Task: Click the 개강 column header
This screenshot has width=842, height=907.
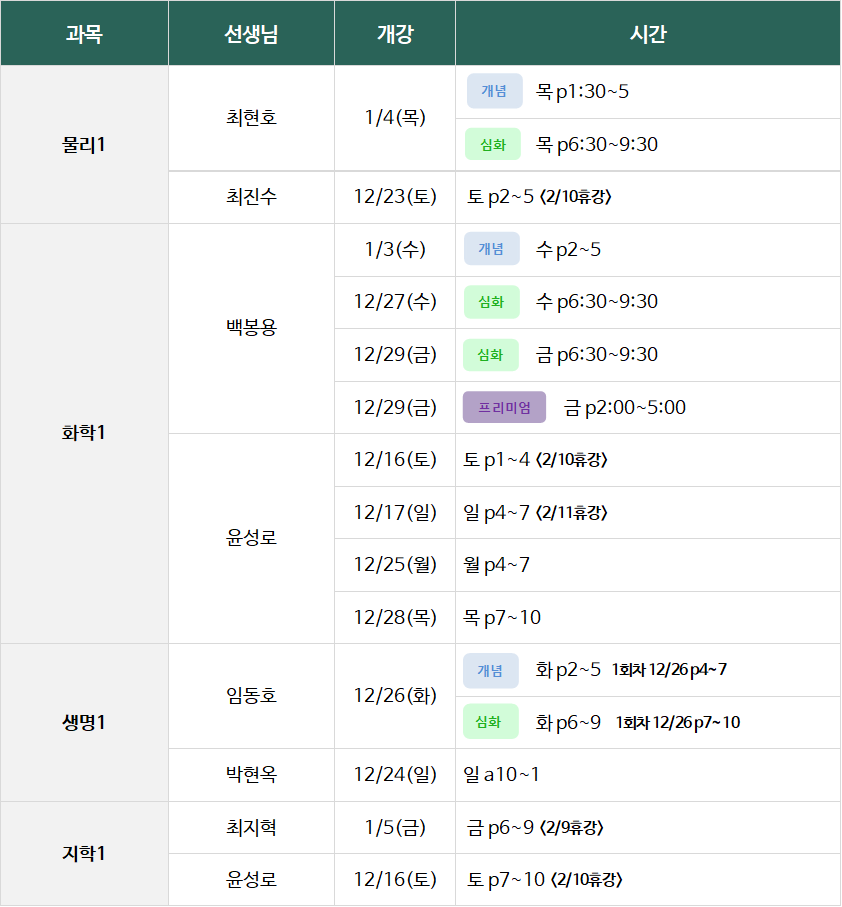Action: (x=395, y=34)
